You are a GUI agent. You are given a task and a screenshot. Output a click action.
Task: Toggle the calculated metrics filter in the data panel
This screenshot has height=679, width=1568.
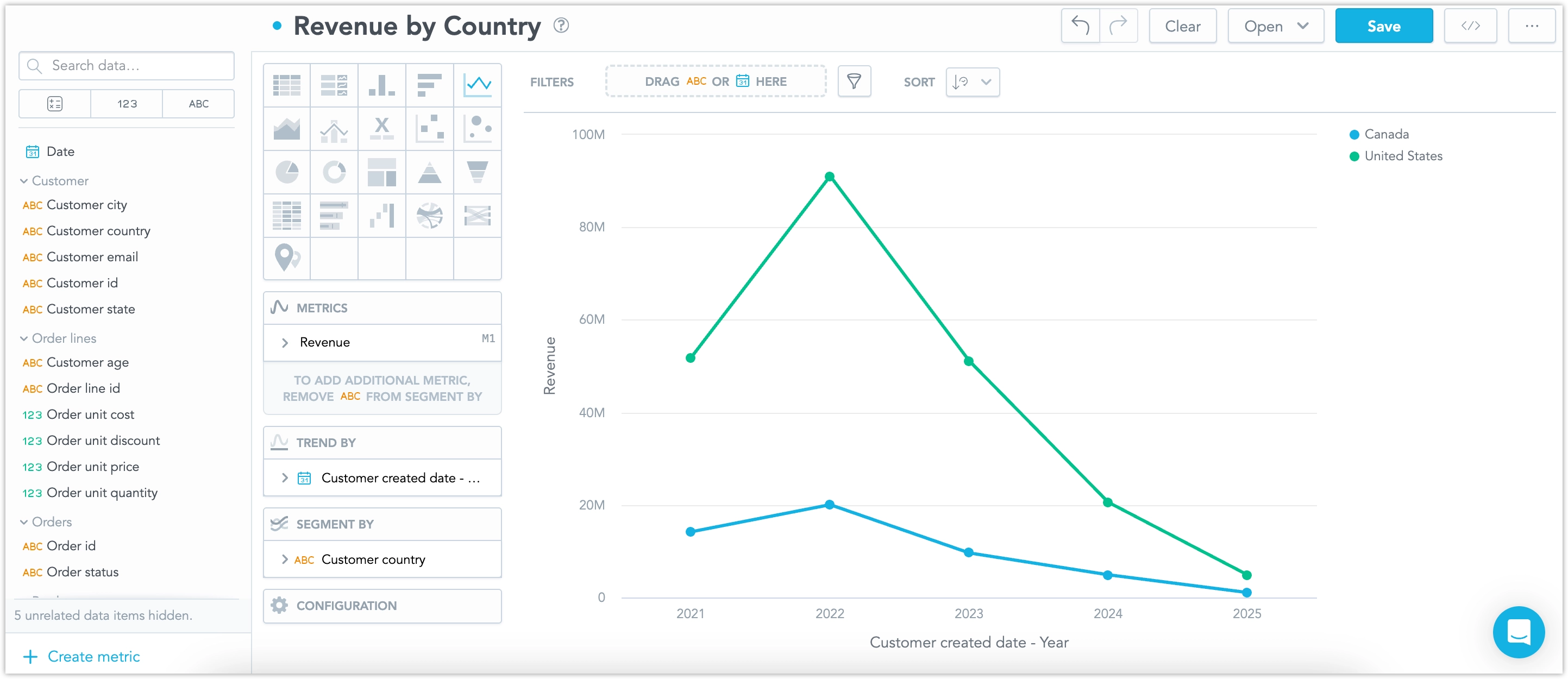coord(54,103)
